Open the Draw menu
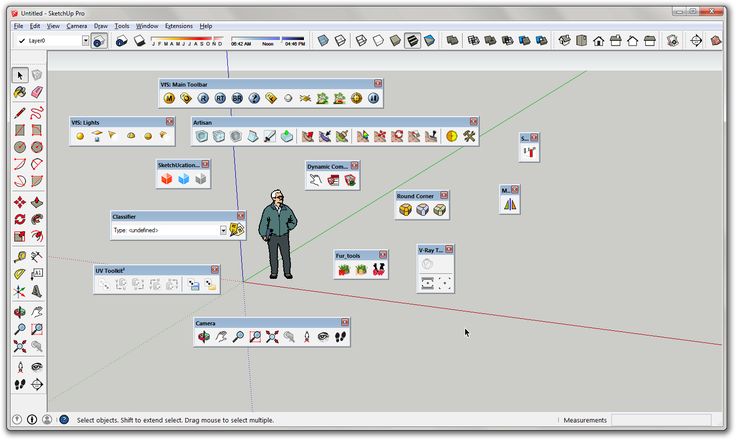The width and height of the screenshot is (736, 440). 100,26
